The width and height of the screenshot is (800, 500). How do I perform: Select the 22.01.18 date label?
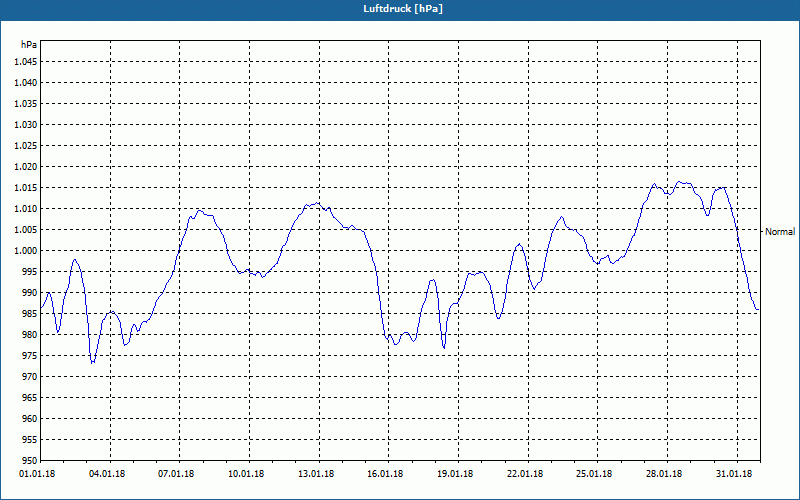525,474
